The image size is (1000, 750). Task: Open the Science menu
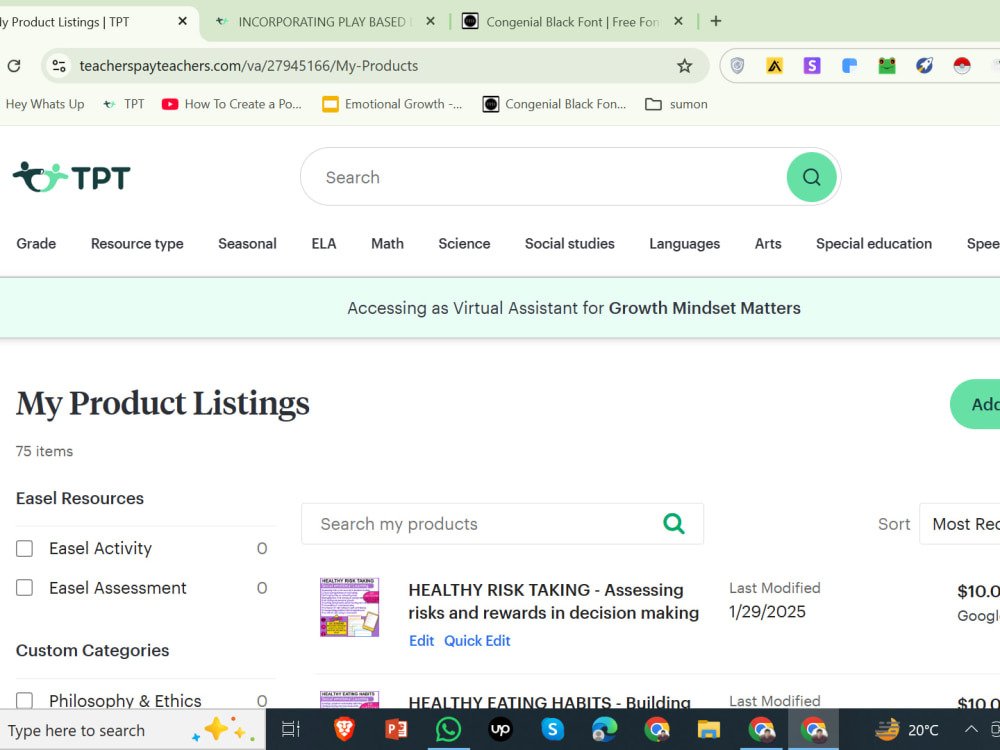pos(464,244)
